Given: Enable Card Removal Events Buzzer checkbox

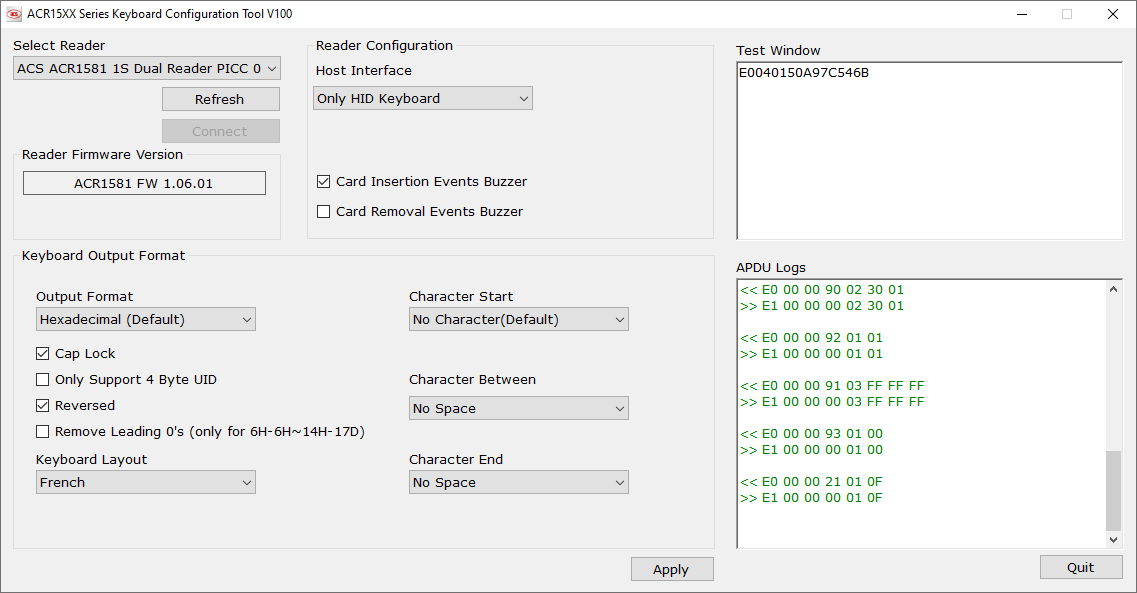Looking at the screenshot, I should pos(324,212).
